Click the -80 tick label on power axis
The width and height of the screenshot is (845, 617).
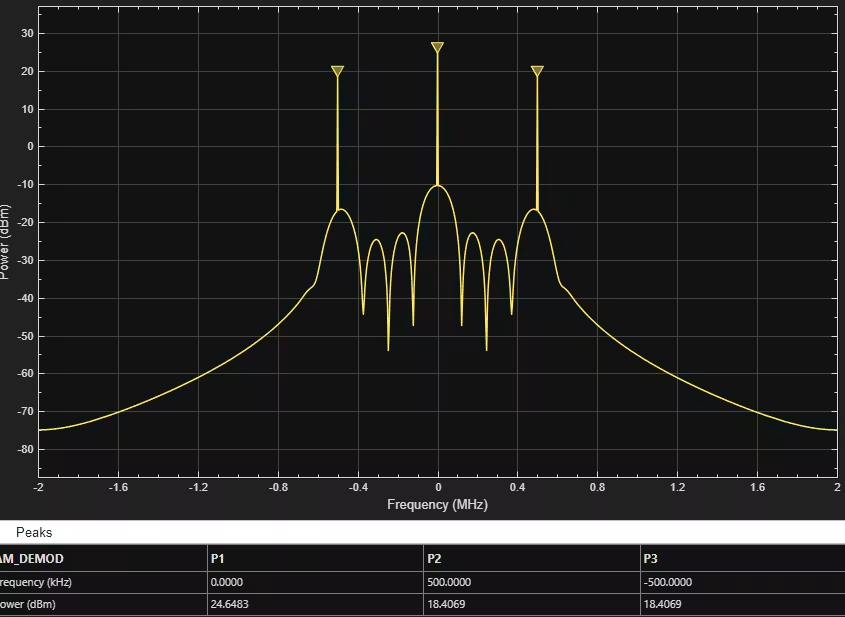pos(24,449)
